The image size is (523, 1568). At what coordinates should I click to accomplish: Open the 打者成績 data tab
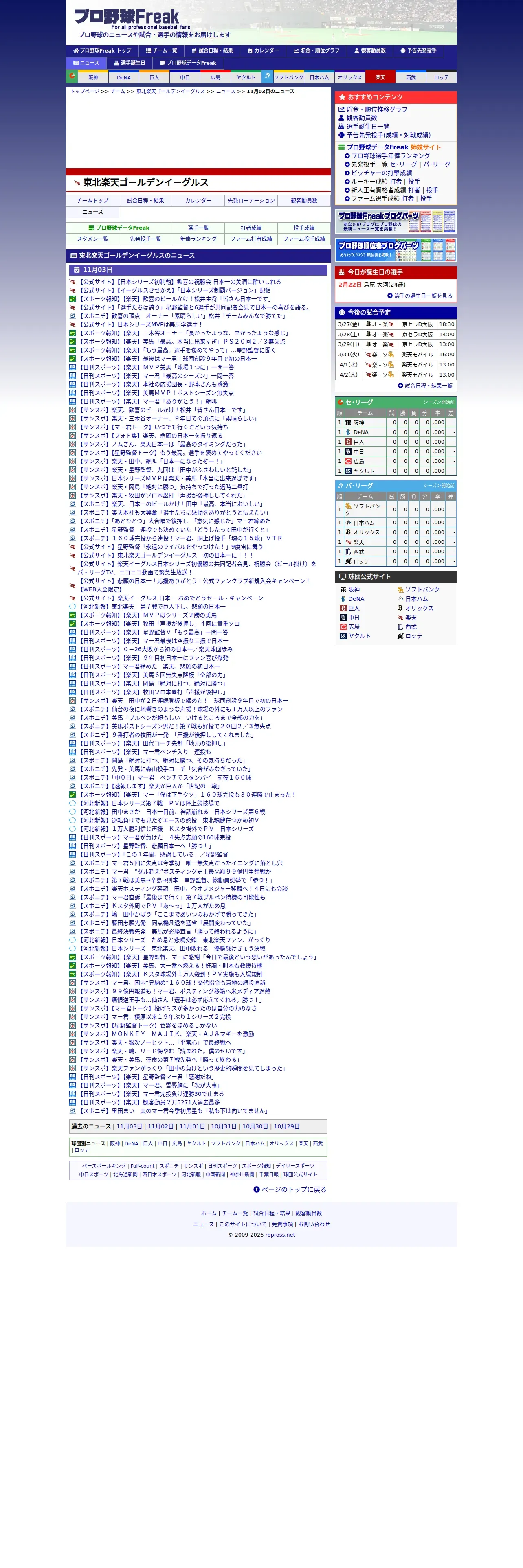tap(251, 228)
